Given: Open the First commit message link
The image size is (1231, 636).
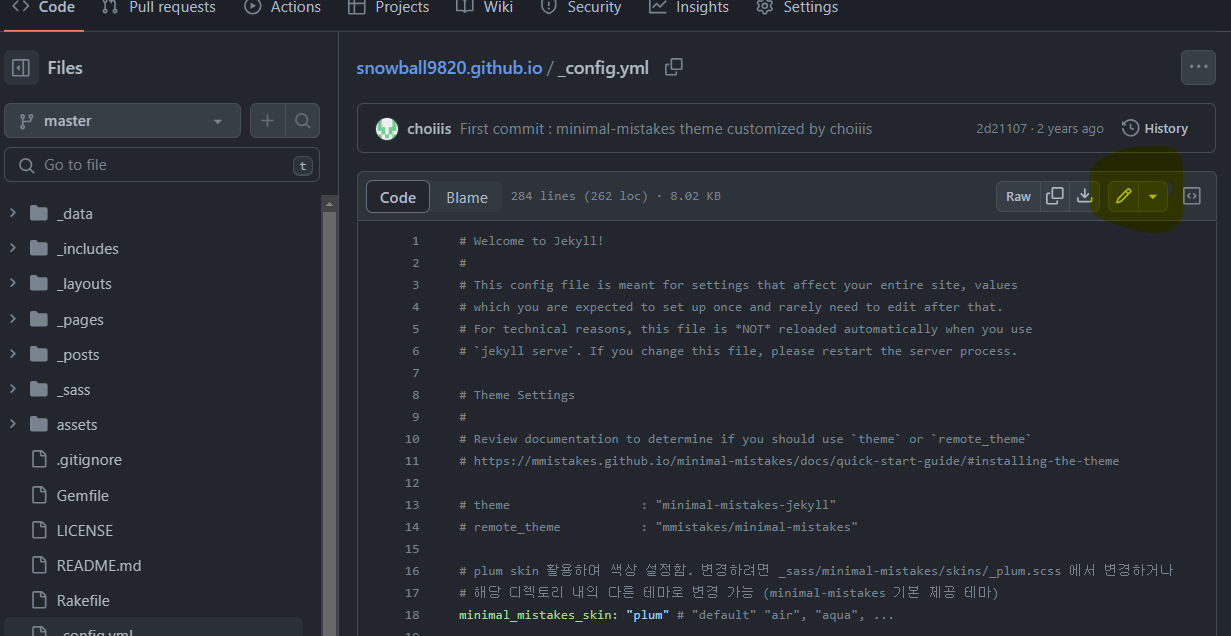Looking at the screenshot, I should (x=666, y=129).
